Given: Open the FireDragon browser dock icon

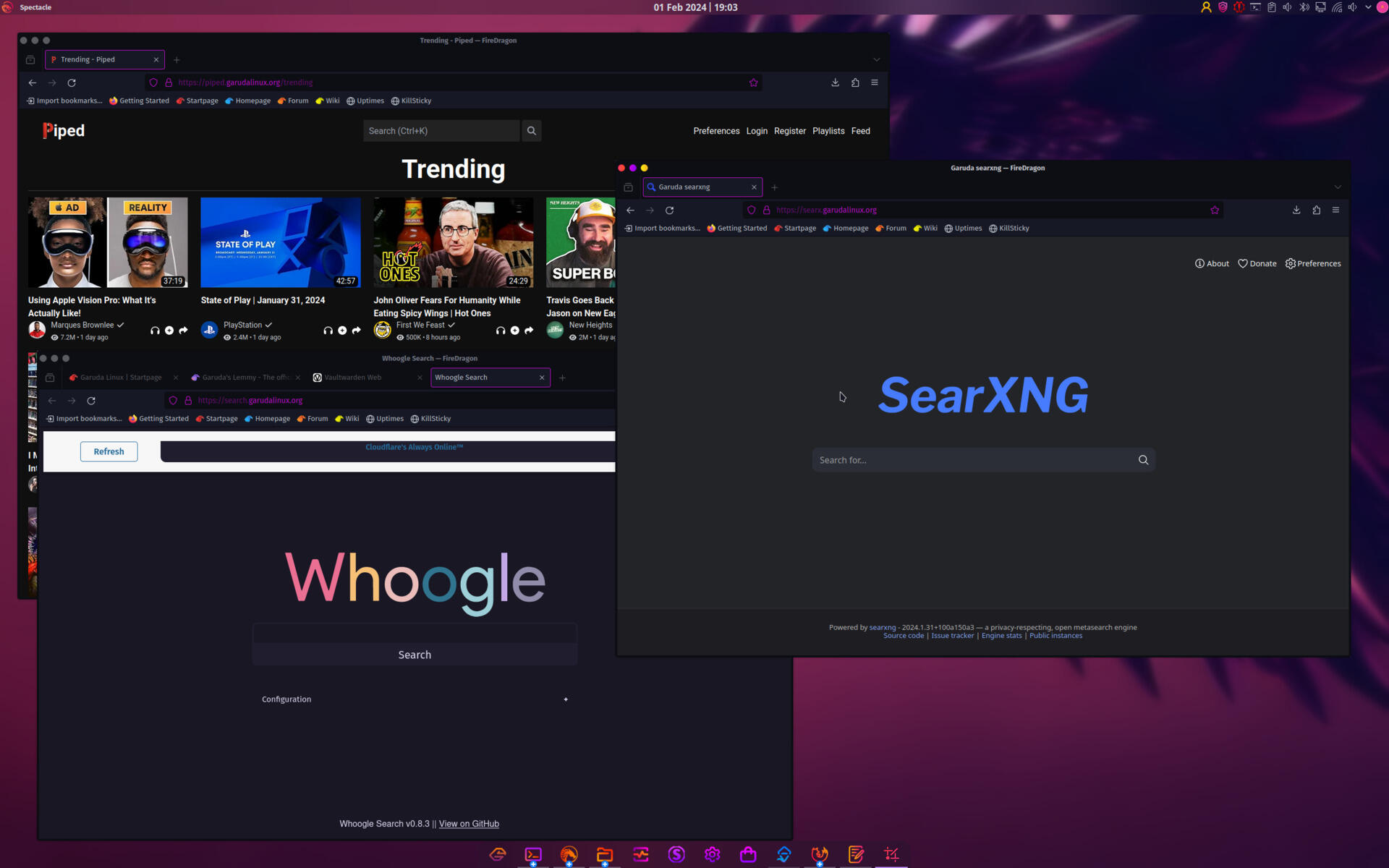Looking at the screenshot, I should [x=569, y=854].
